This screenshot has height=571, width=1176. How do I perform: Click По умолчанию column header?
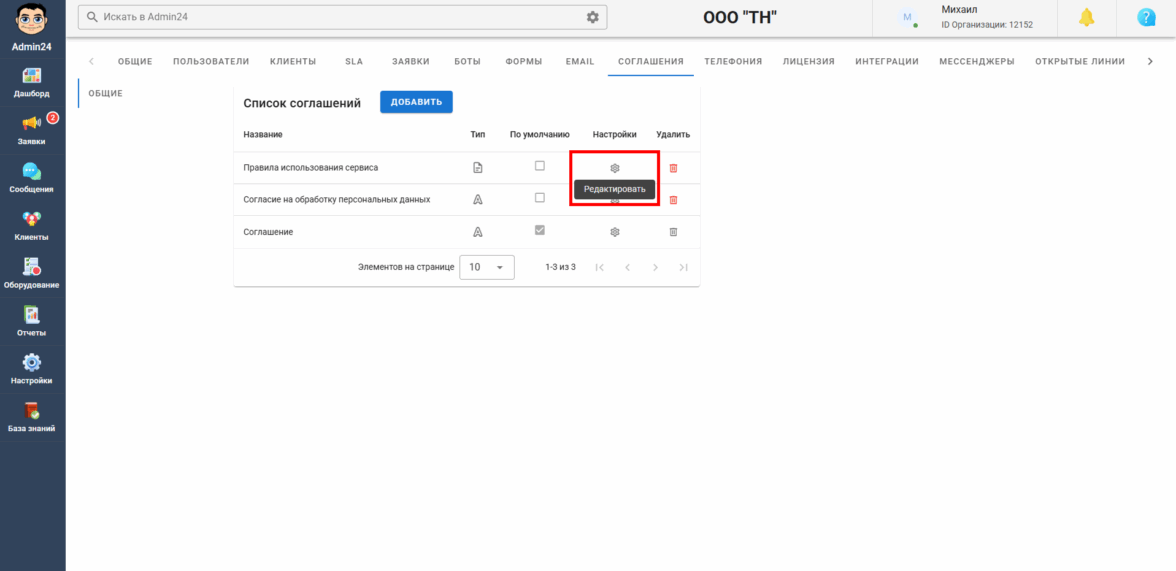pos(539,134)
